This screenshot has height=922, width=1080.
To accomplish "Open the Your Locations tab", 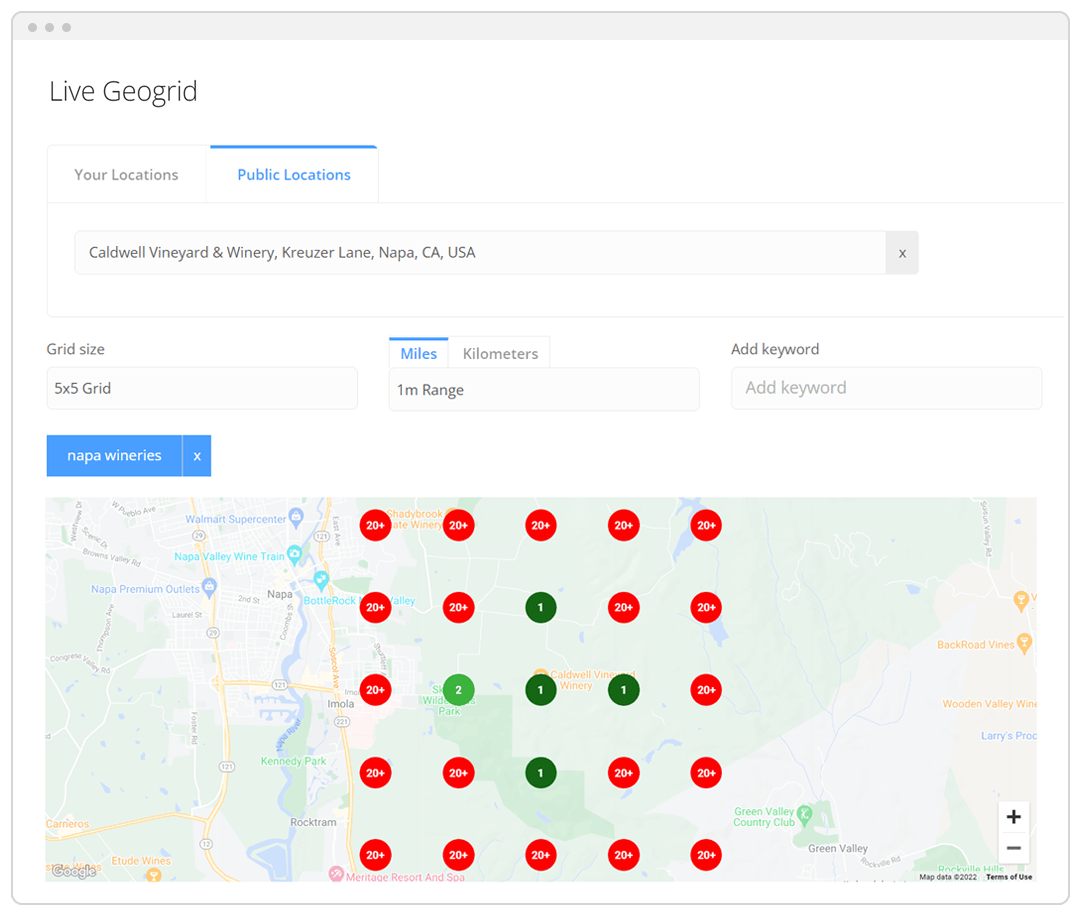I will click(x=126, y=175).
